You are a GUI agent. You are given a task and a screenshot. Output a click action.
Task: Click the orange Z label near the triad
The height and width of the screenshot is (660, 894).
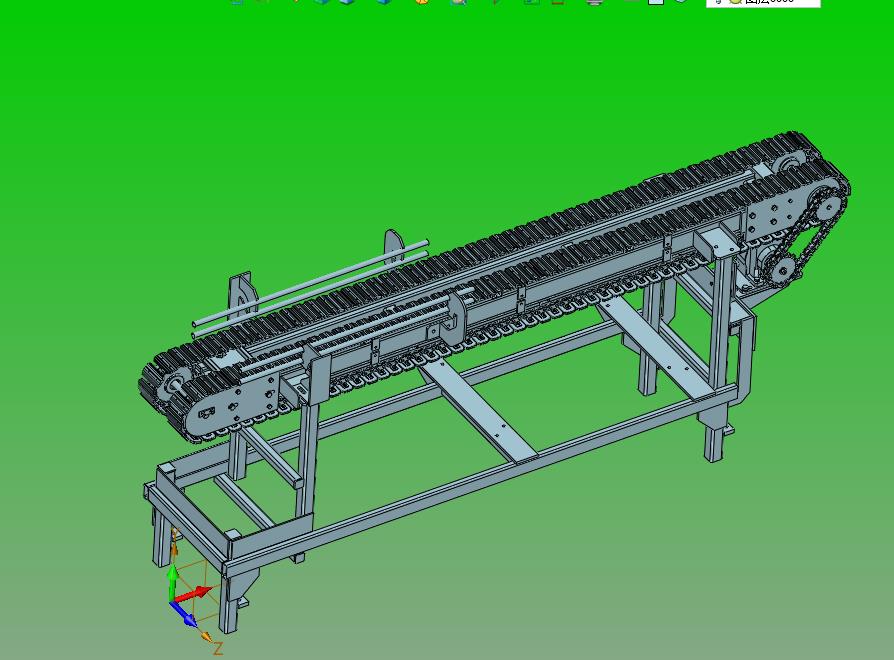pyautogui.click(x=218, y=648)
